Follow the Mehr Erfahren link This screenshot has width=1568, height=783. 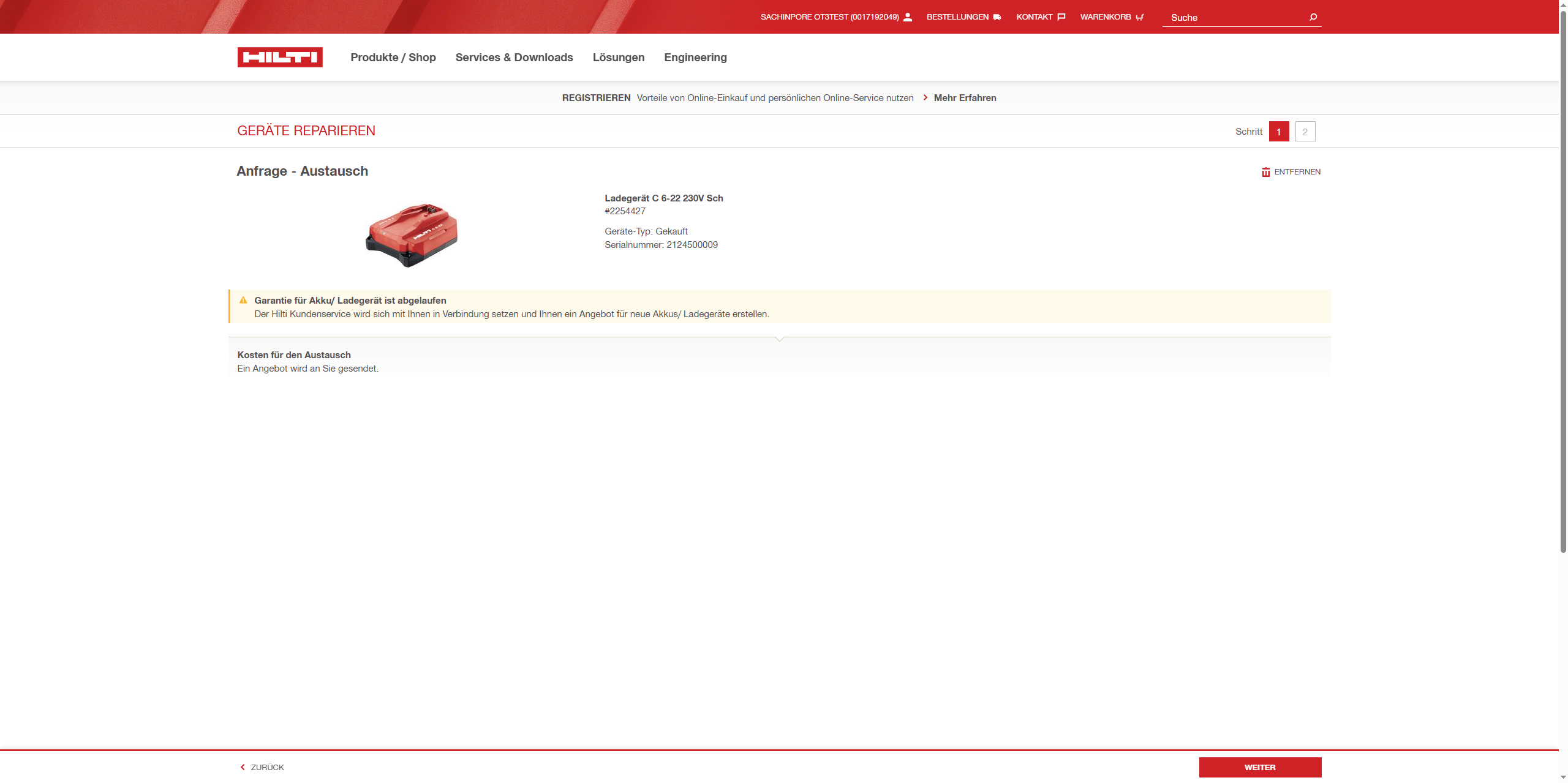point(965,98)
